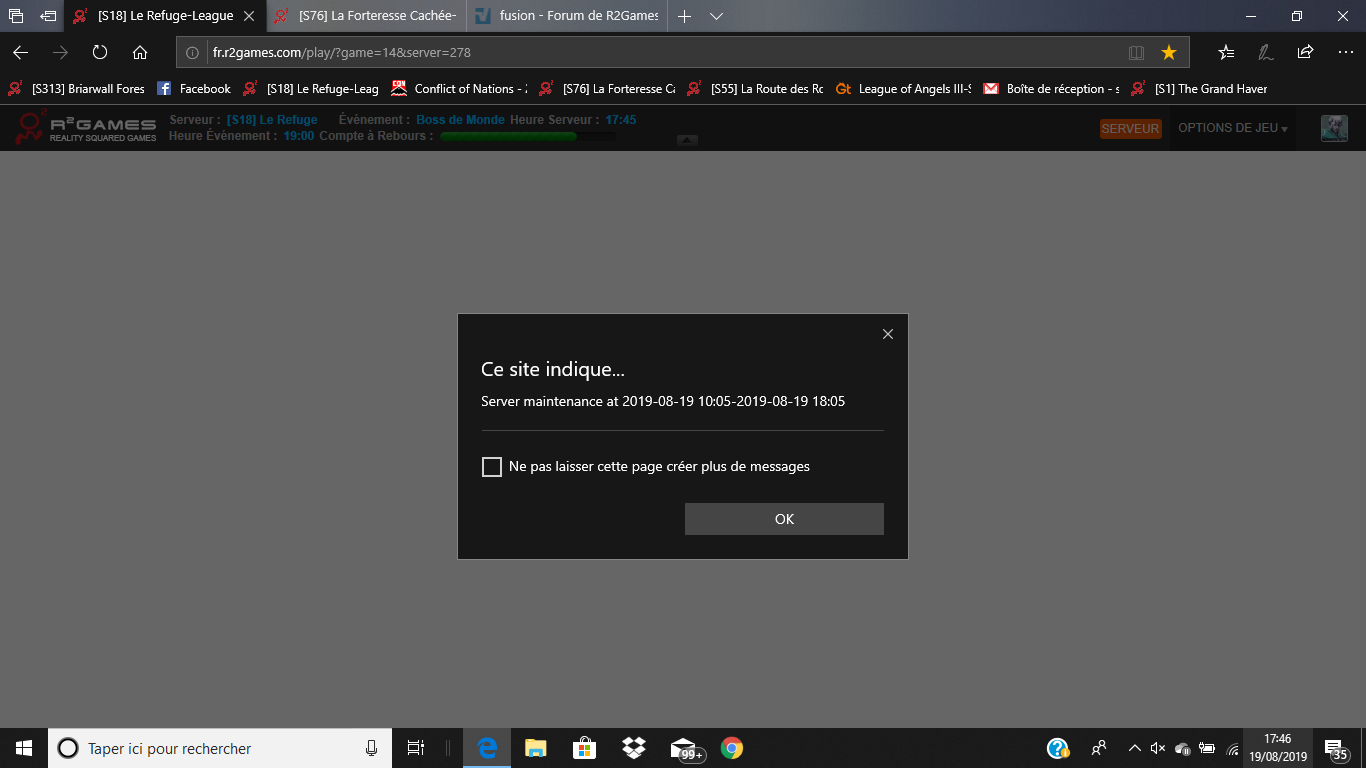
Task: Go to the browser home page icon
Action: pyautogui.click(x=140, y=52)
